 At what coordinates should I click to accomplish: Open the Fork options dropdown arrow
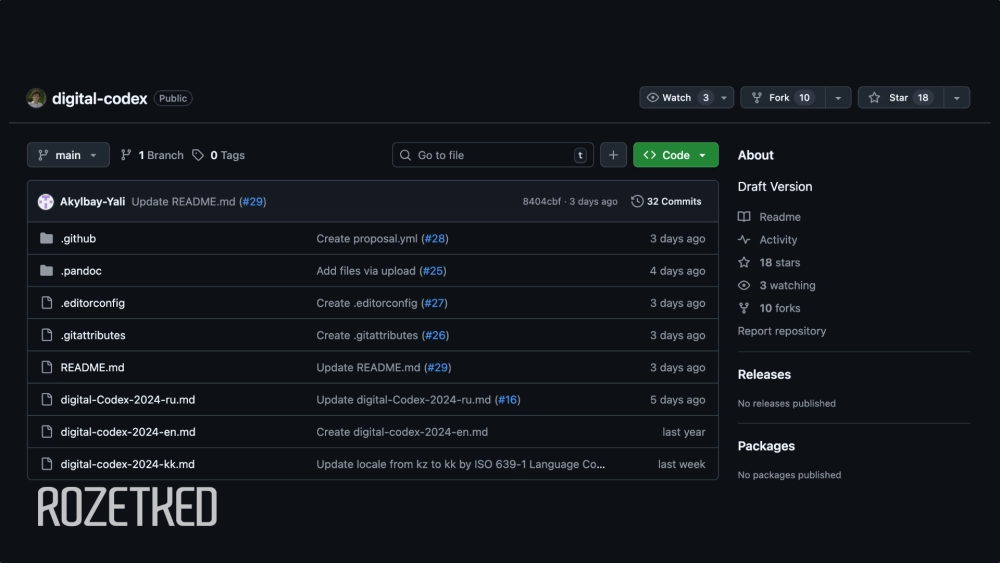[x=838, y=98]
